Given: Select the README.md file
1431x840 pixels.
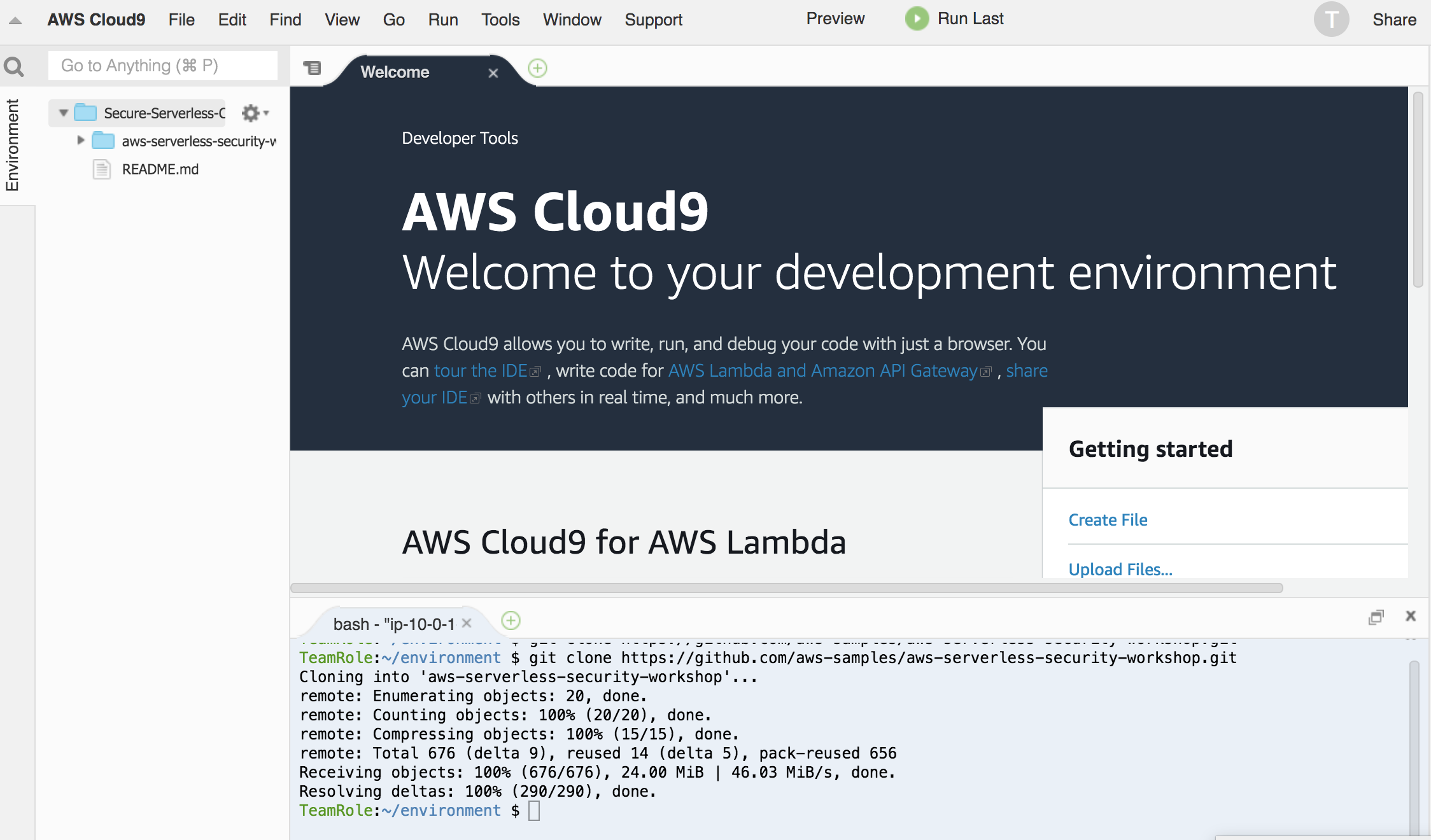Looking at the screenshot, I should coord(160,169).
